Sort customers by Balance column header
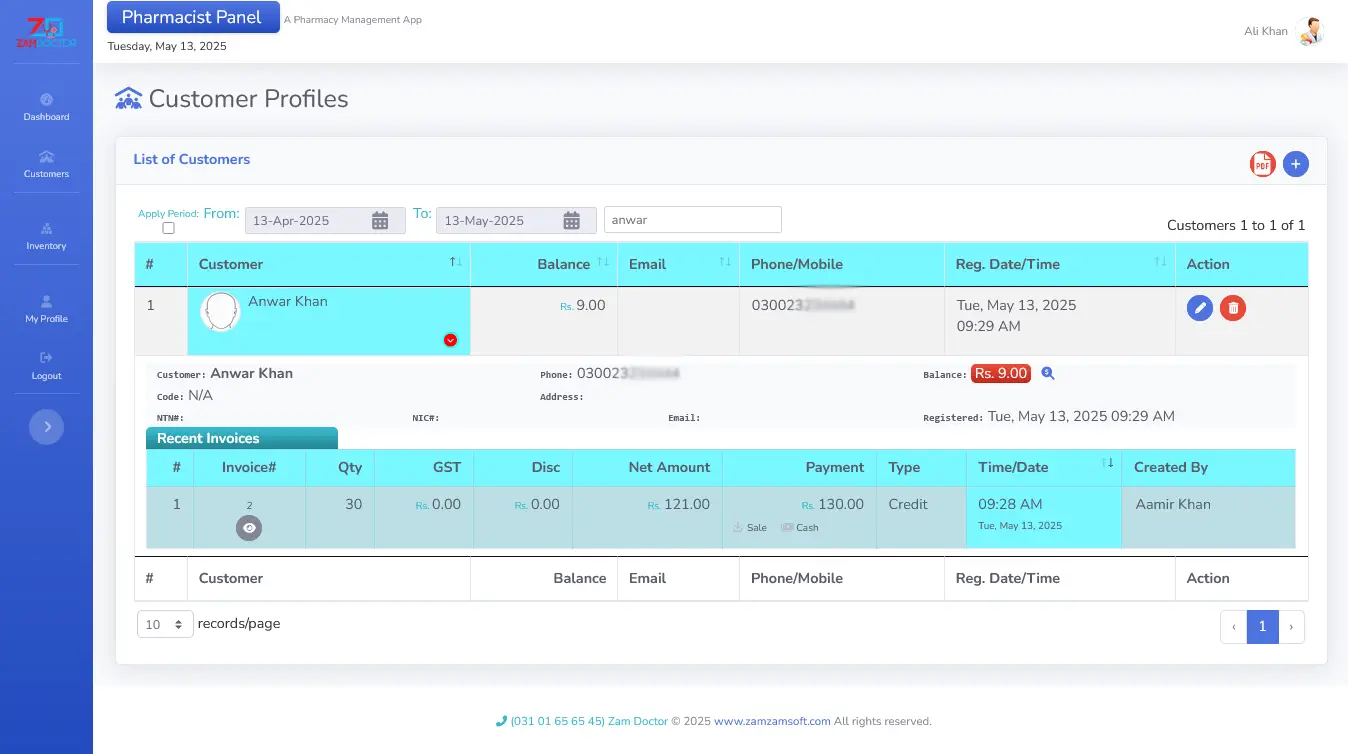Screen dimensions: 1348x754 point(563,264)
